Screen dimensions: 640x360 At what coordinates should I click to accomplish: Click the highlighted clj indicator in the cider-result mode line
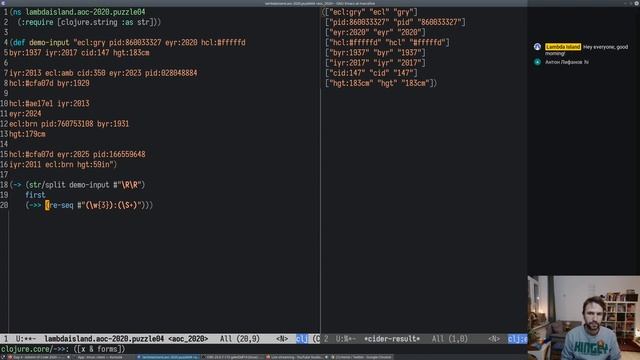click(518, 339)
